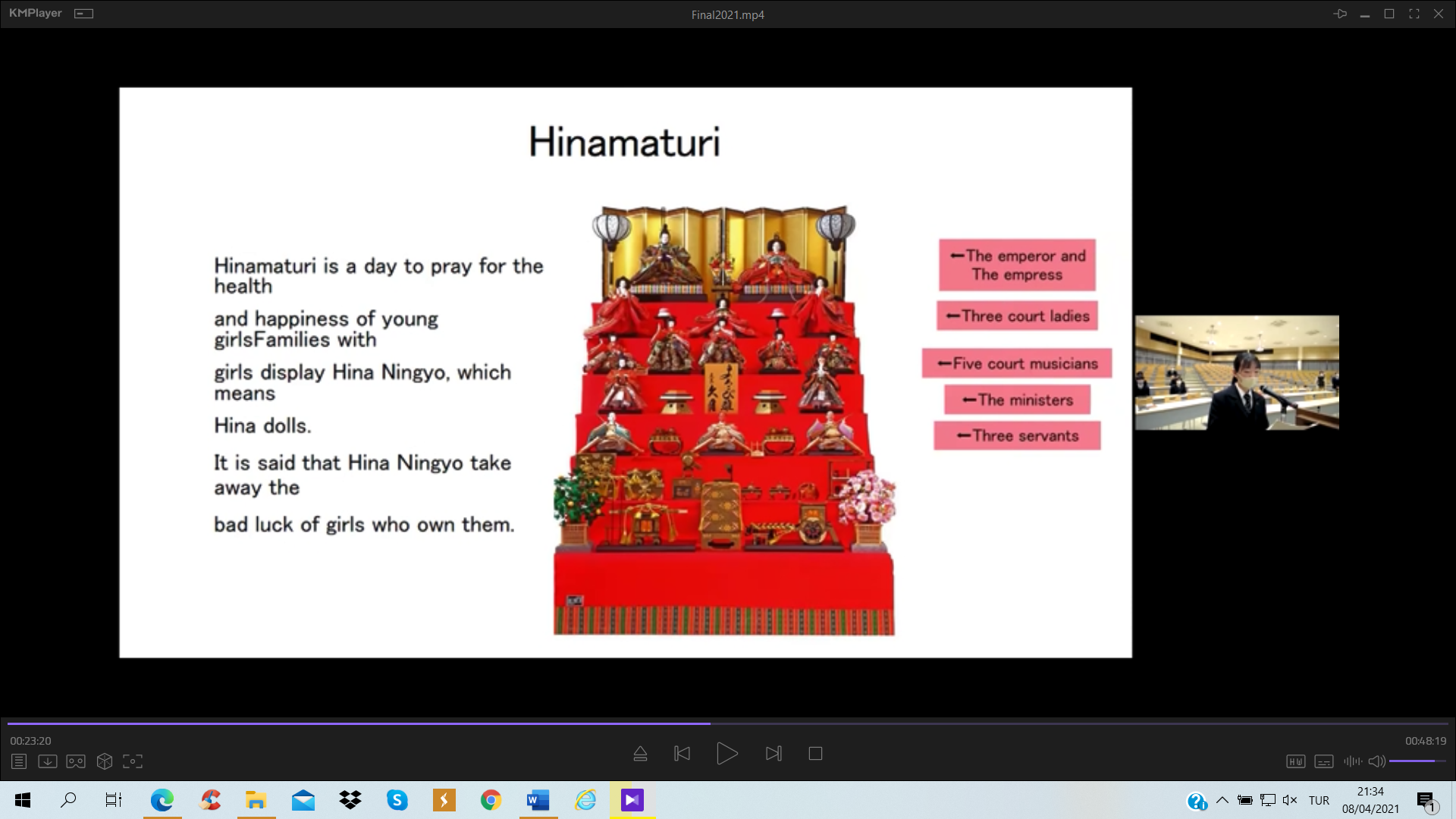Switch to compact mode icon beside KMPlayer
The height and width of the screenshot is (819, 1456).
tap(83, 14)
